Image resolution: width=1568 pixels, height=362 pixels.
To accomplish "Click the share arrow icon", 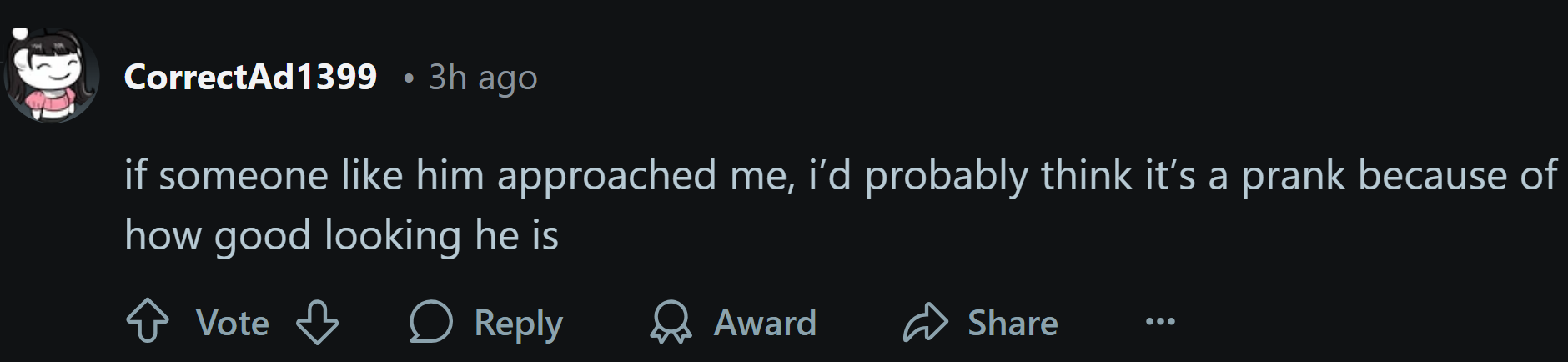I will [x=926, y=323].
